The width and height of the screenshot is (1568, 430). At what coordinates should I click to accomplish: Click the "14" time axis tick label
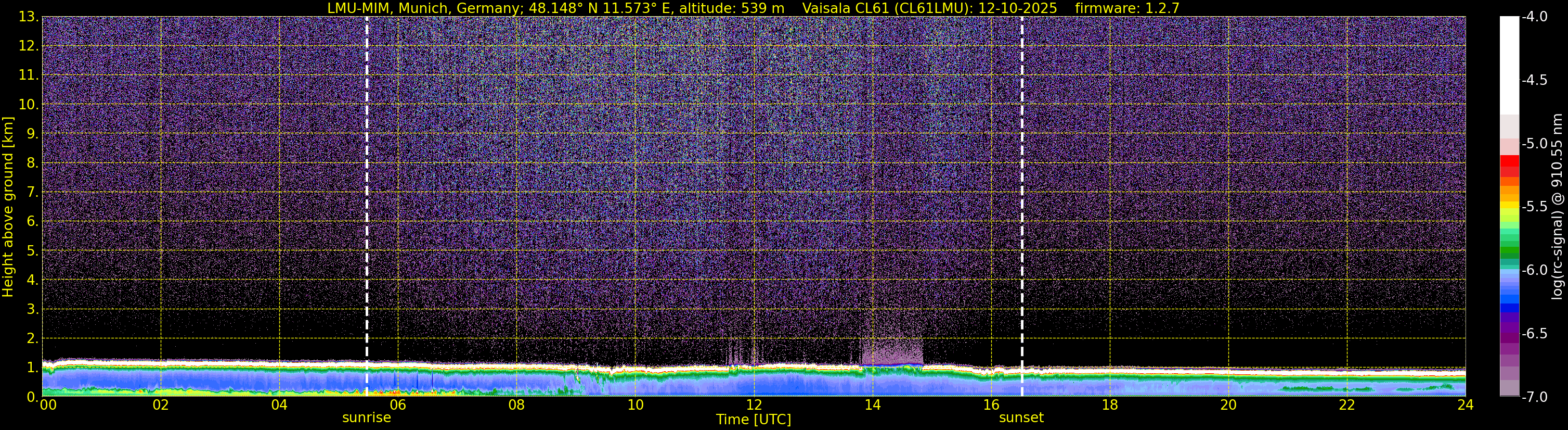point(873,405)
